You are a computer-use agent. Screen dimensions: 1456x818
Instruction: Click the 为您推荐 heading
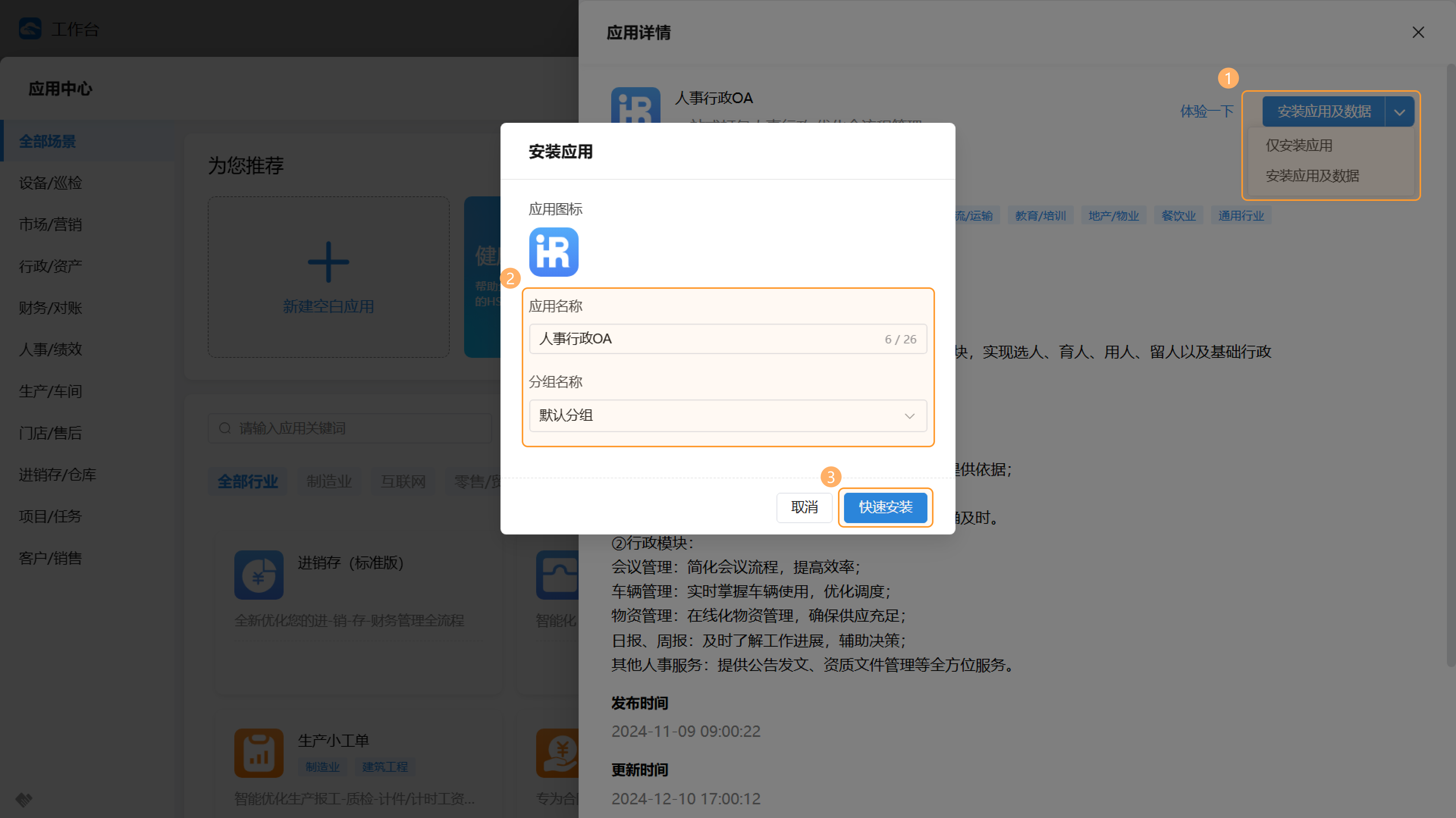[245, 166]
